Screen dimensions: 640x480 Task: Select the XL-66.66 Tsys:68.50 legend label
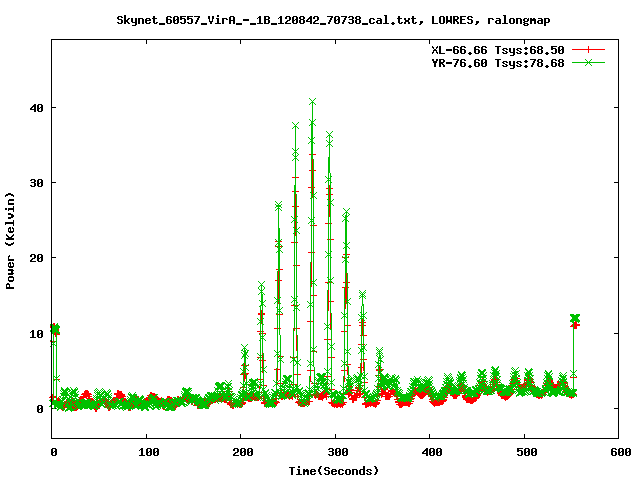tap(496, 49)
